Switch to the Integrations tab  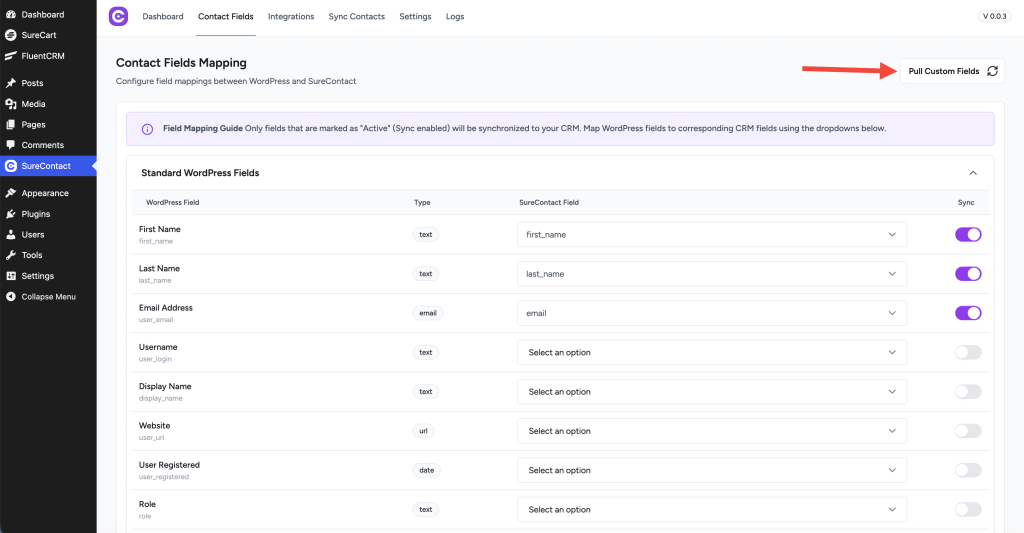tap(291, 17)
